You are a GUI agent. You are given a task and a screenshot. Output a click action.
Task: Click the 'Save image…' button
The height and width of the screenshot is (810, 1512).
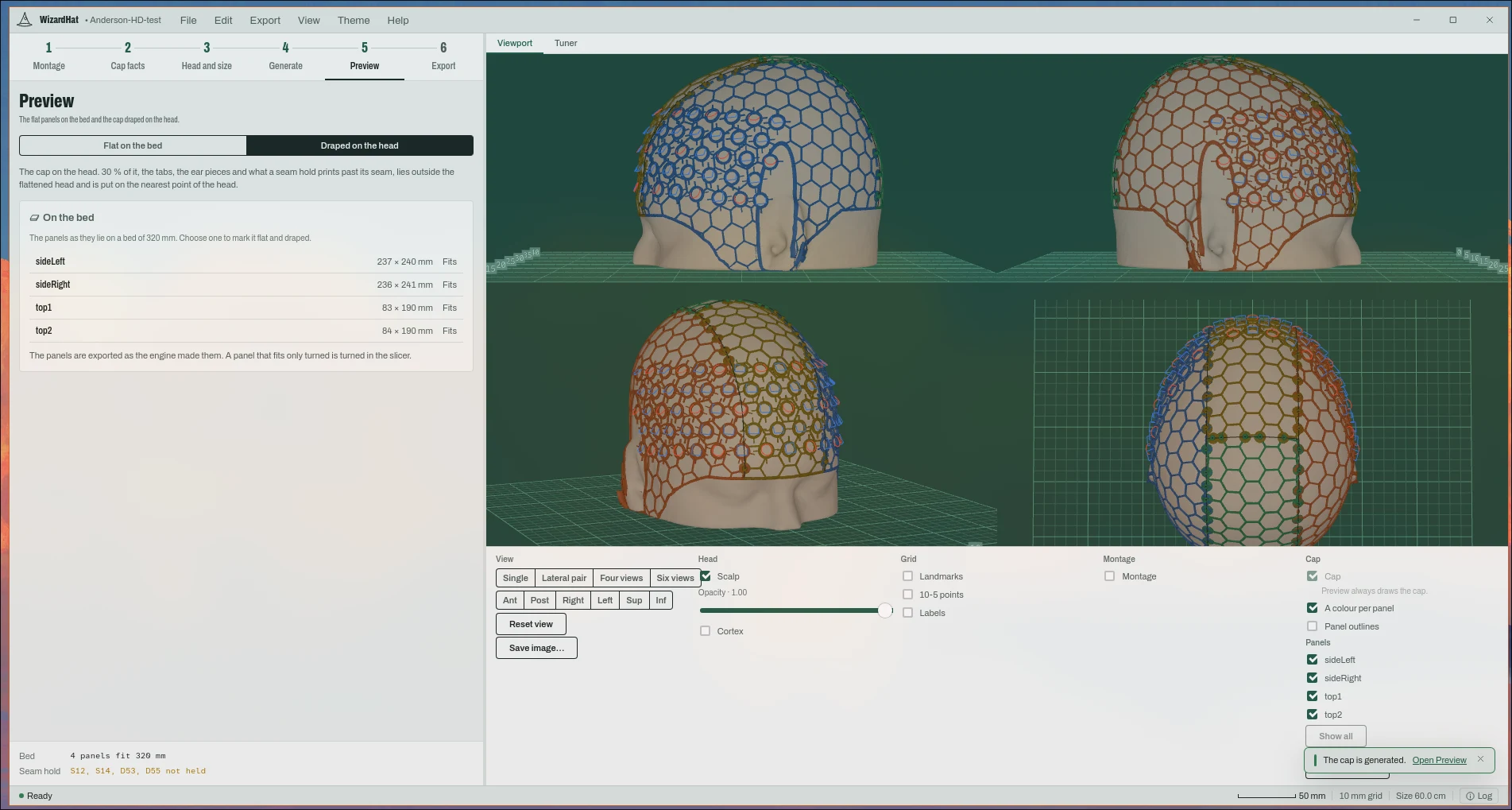(536, 648)
